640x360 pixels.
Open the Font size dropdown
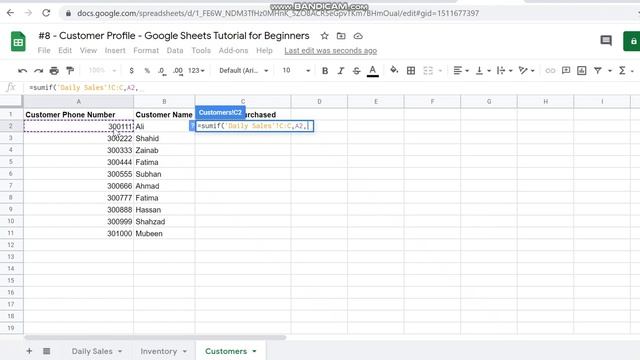point(296,71)
